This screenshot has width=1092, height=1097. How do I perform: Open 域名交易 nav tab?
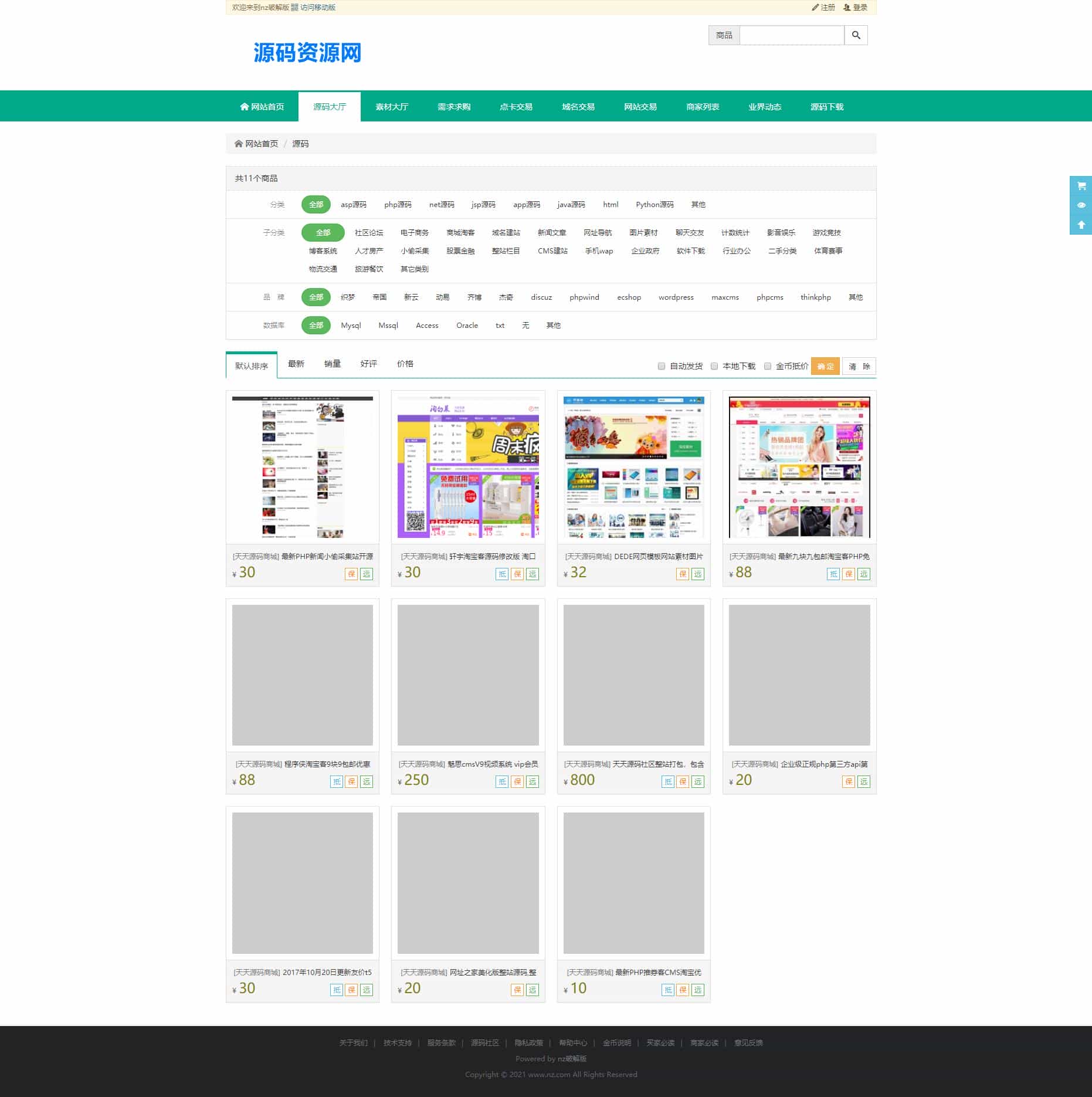tap(578, 107)
